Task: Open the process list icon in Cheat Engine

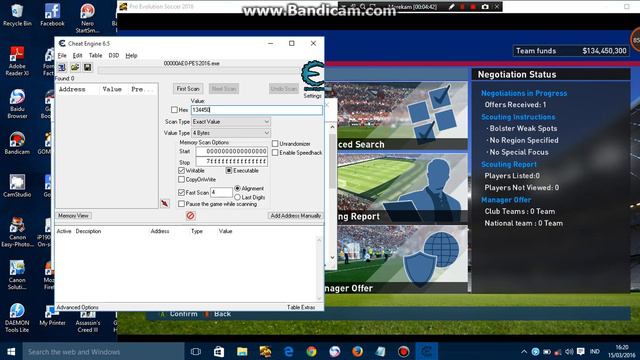Action: point(62,67)
